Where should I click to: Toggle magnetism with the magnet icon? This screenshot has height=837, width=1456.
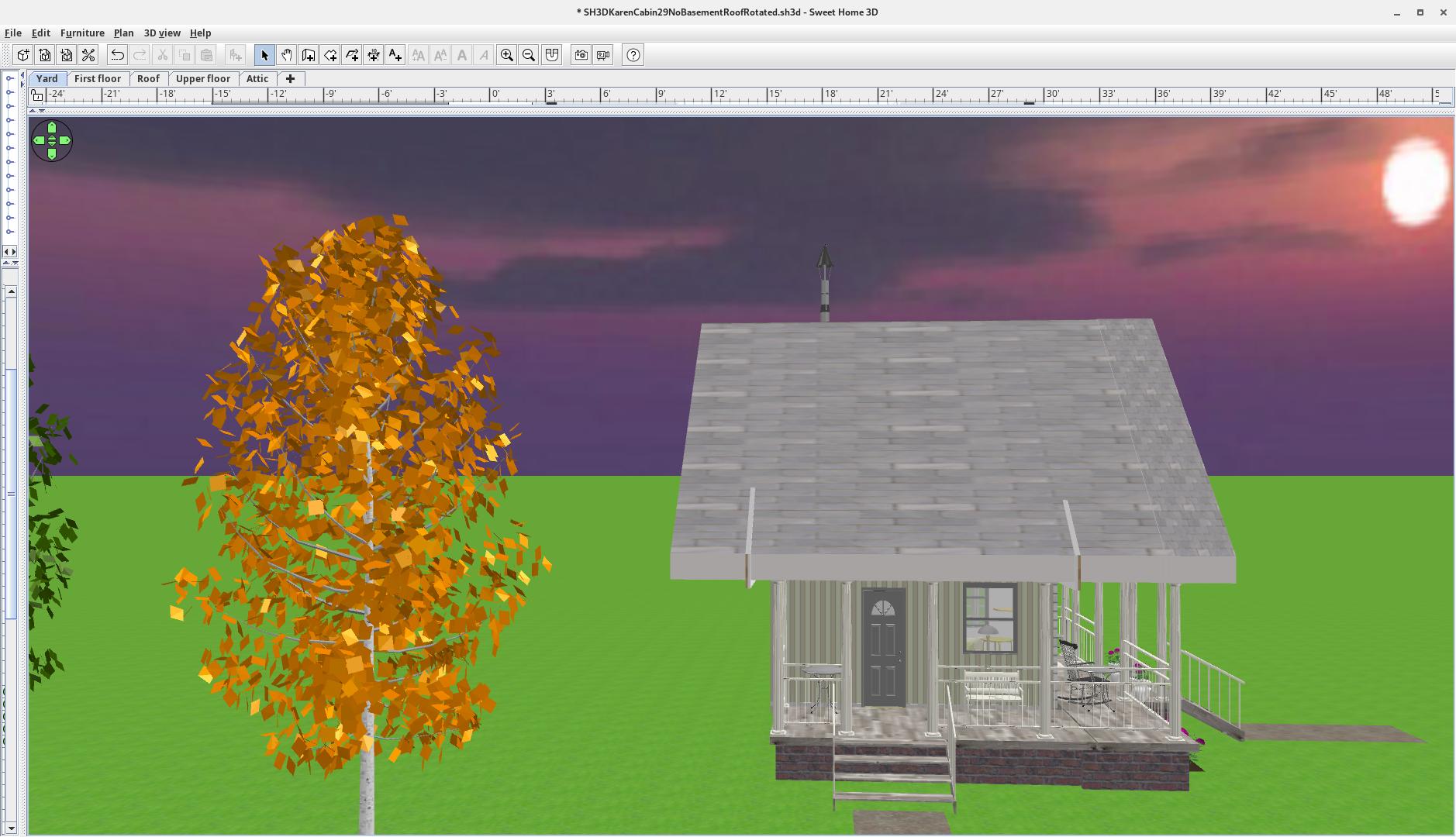[x=552, y=55]
